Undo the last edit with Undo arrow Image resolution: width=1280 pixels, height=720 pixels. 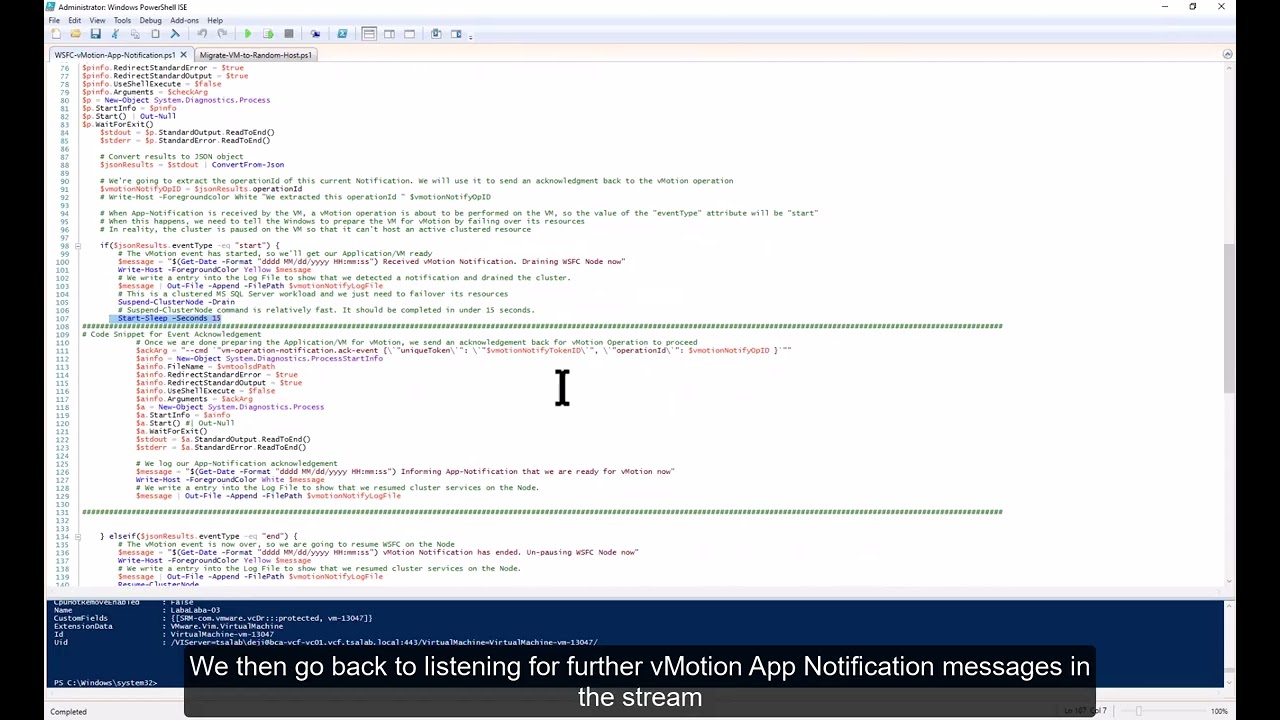202,34
